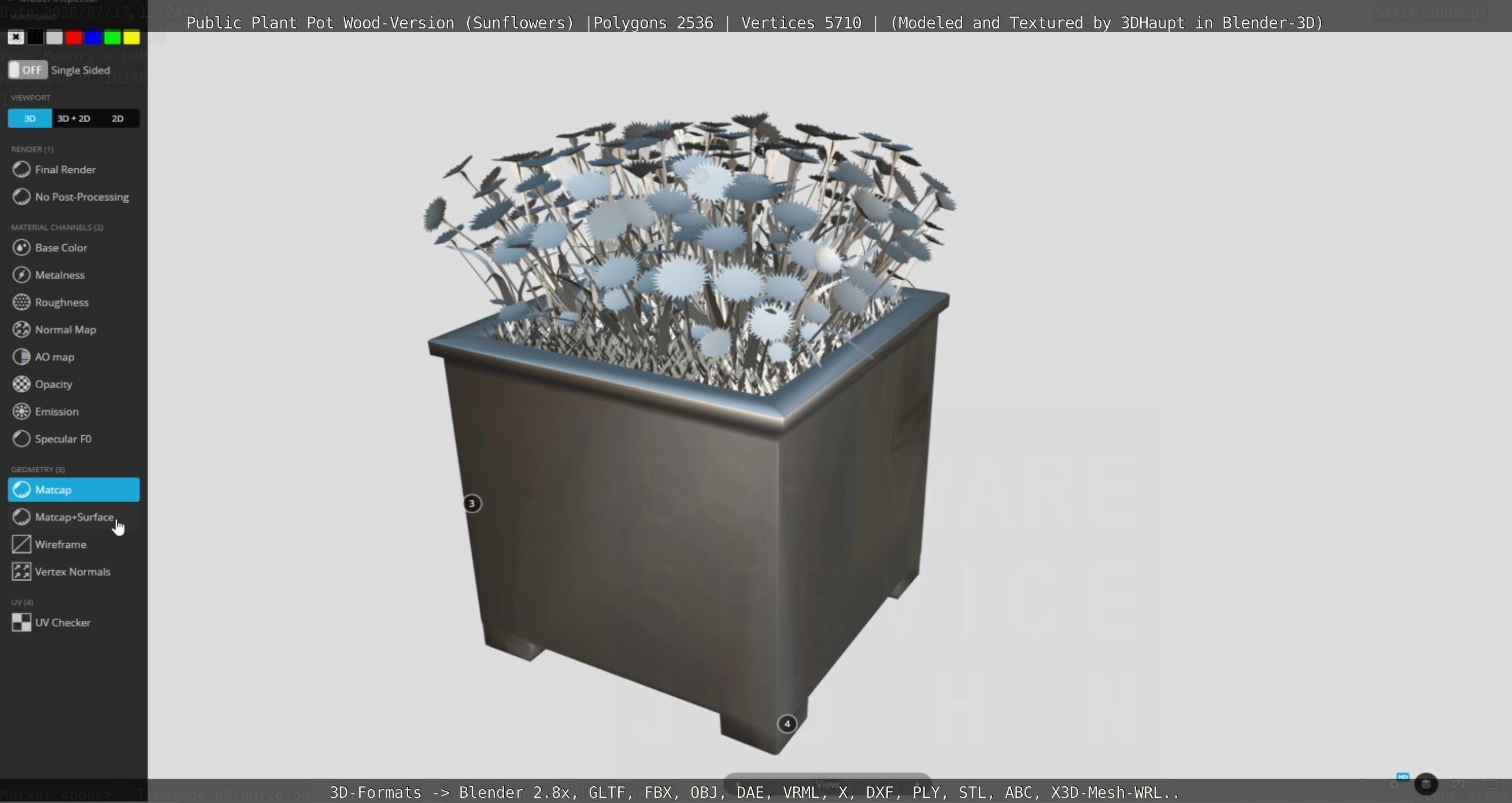Switch geometry view to Matcap

click(x=73, y=489)
